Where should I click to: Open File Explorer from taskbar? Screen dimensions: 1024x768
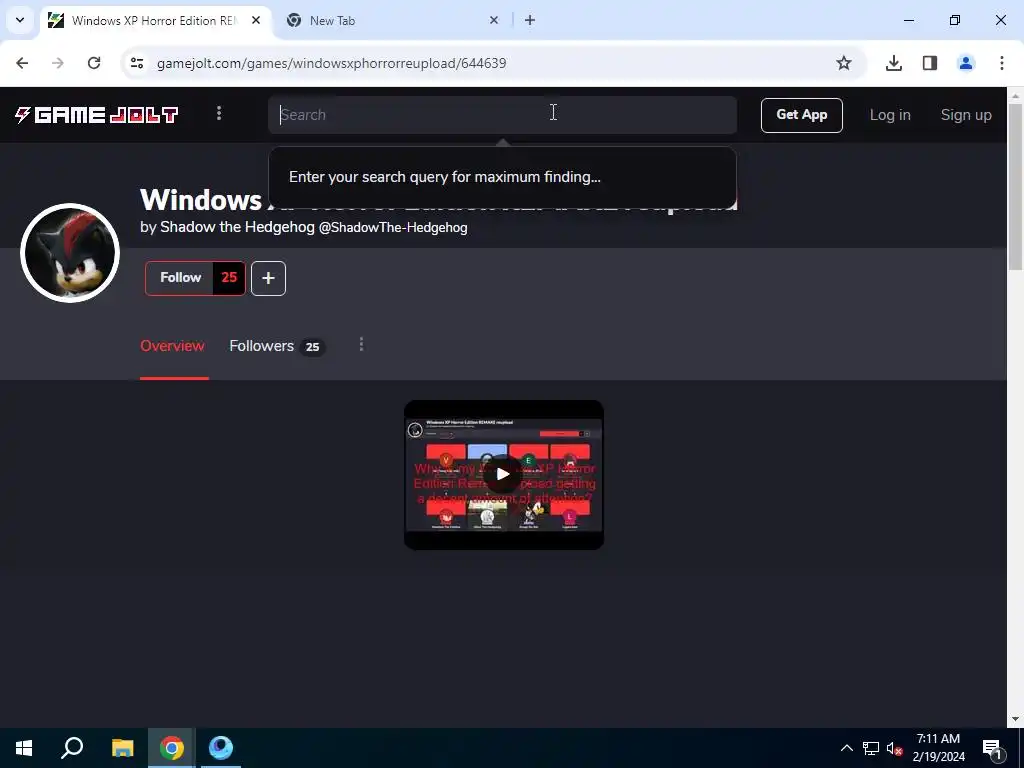pos(122,748)
